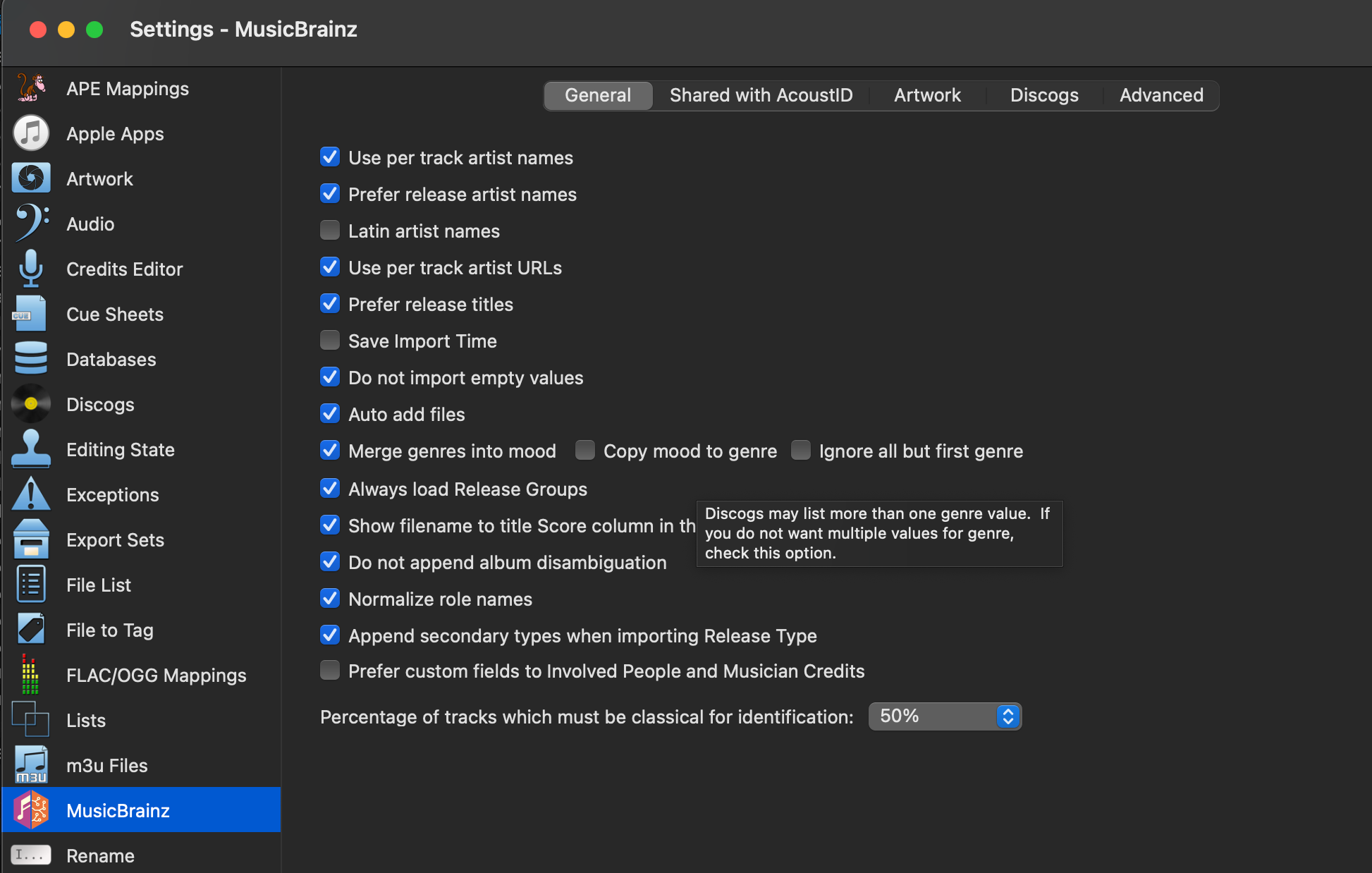Turn on Save Import Time
Screen dimensions: 1372x873
click(330, 341)
